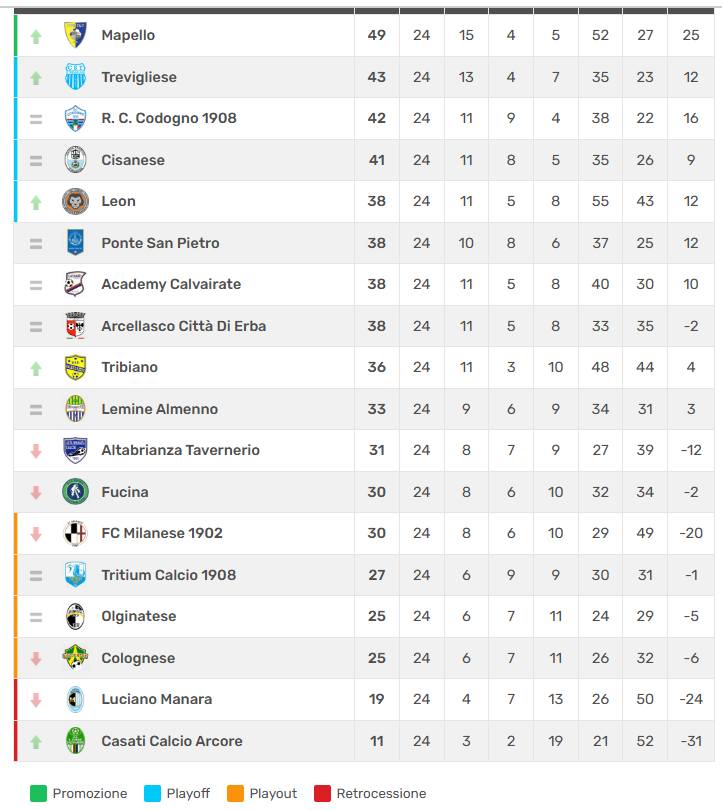Screen dimensions: 722x810
Task: Click the FC Milanese 1902 crest
Action: click(75, 533)
